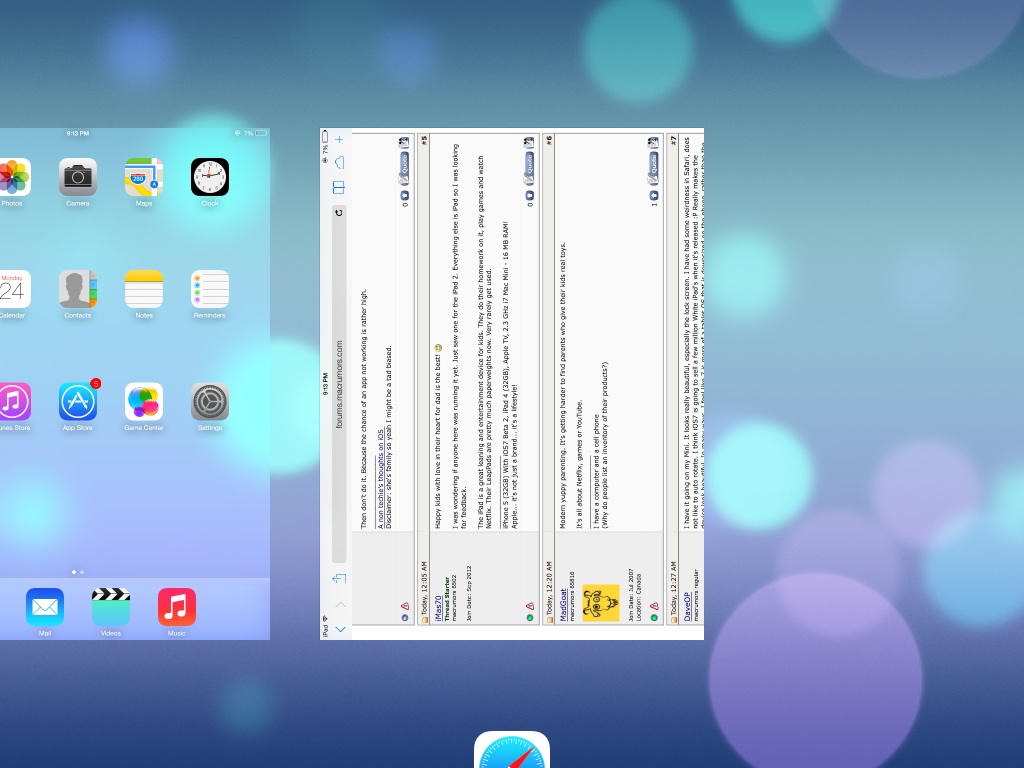Open Safari's bookmarks icon

click(x=338, y=188)
